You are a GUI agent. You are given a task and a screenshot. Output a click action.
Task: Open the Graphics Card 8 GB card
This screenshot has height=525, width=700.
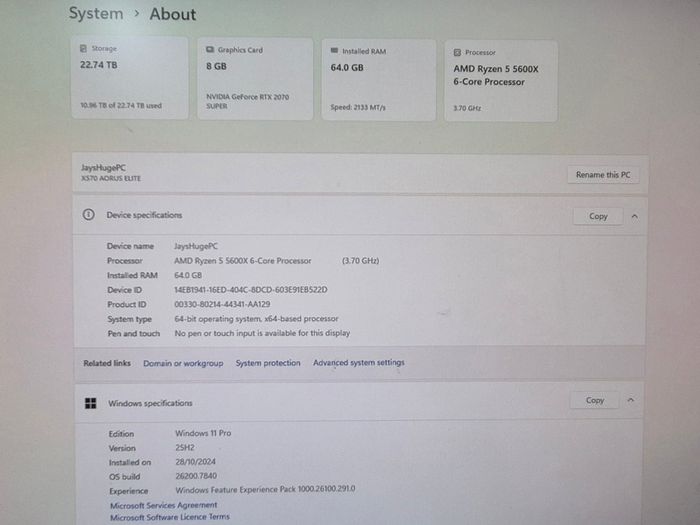tap(255, 79)
